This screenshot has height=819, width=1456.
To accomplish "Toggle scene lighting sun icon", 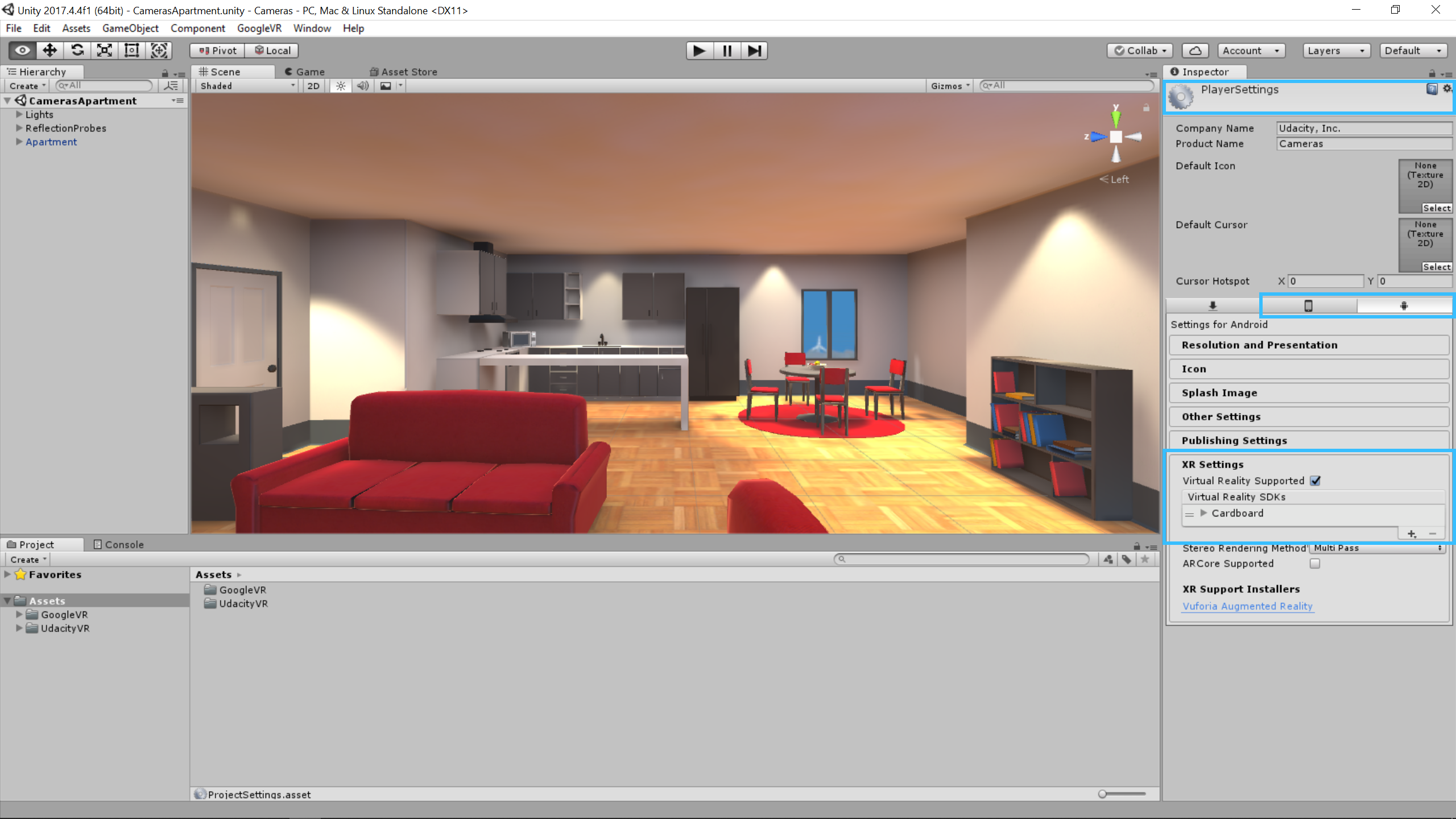I will (x=341, y=86).
